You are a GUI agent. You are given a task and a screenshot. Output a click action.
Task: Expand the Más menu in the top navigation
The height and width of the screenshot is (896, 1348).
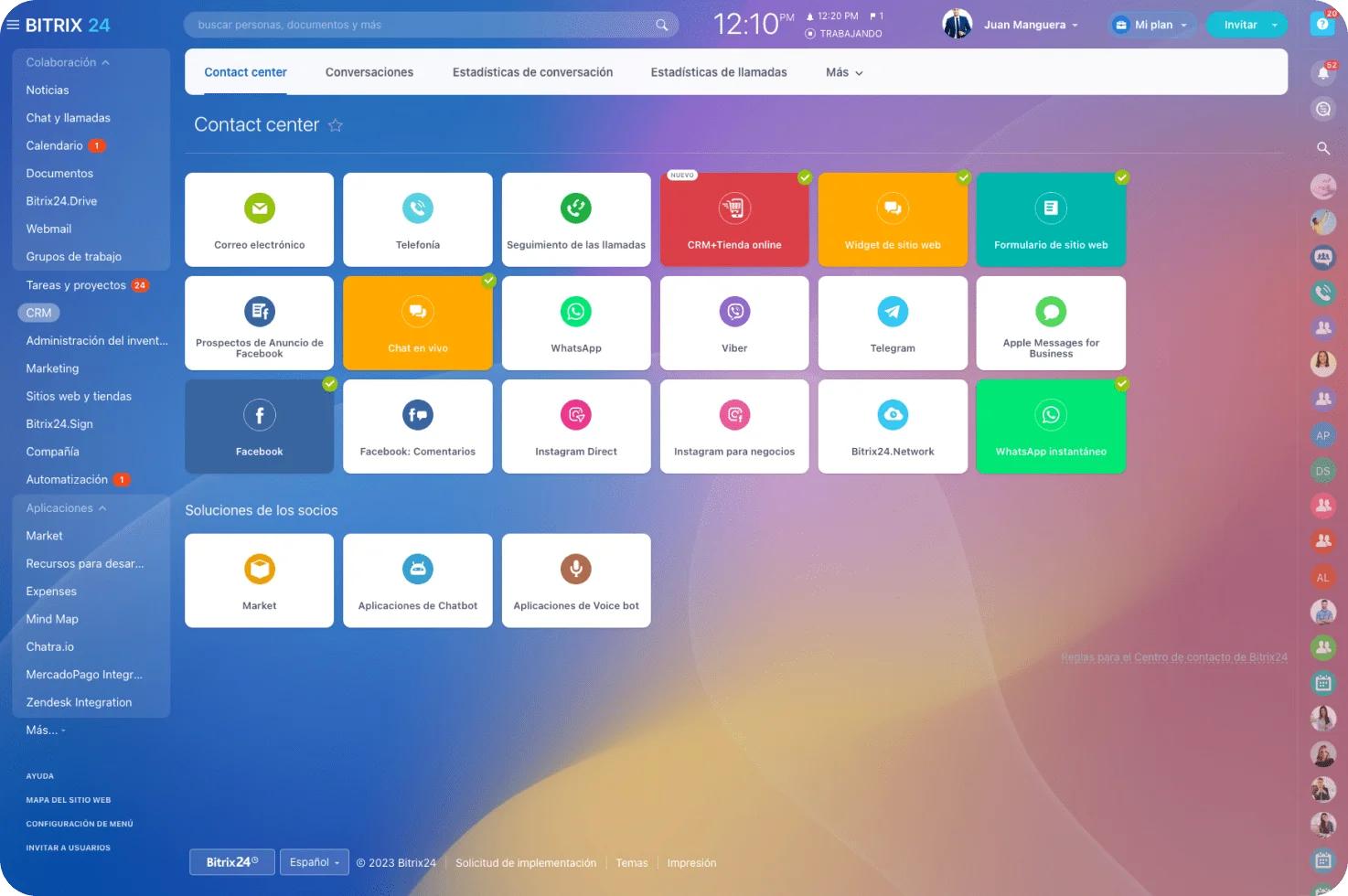coord(841,71)
